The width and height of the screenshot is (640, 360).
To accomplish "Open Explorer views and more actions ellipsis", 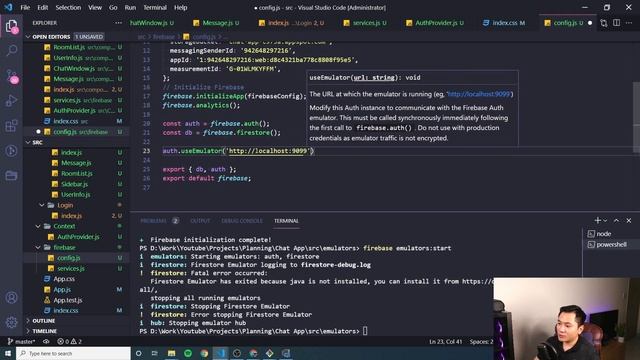I will [118, 23].
